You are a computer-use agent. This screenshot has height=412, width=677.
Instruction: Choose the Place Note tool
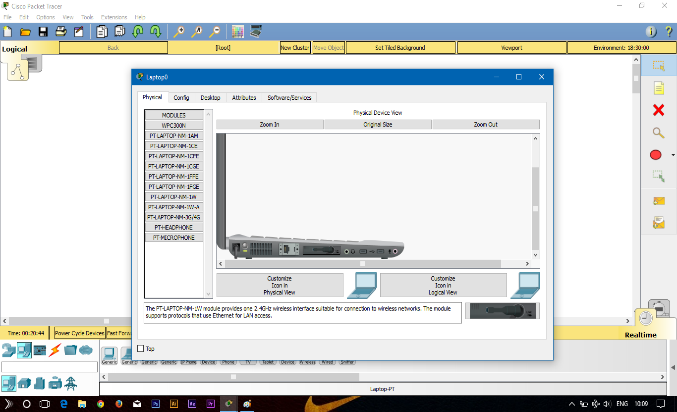point(658,88)
